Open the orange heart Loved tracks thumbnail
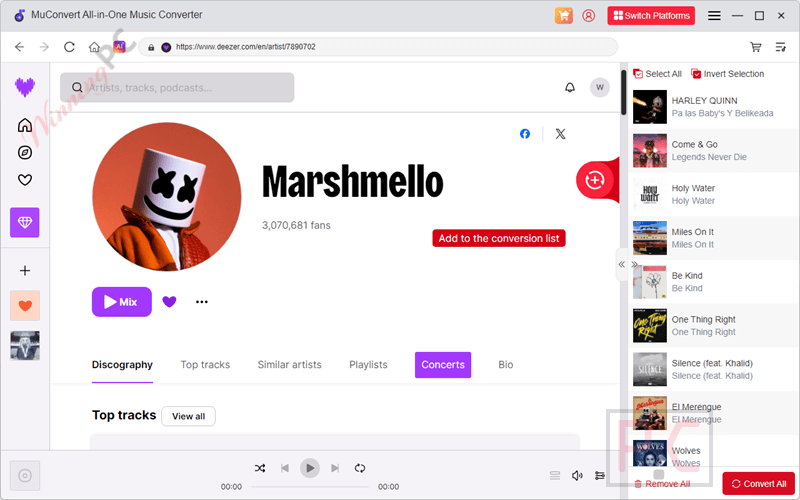 [24, 306]
